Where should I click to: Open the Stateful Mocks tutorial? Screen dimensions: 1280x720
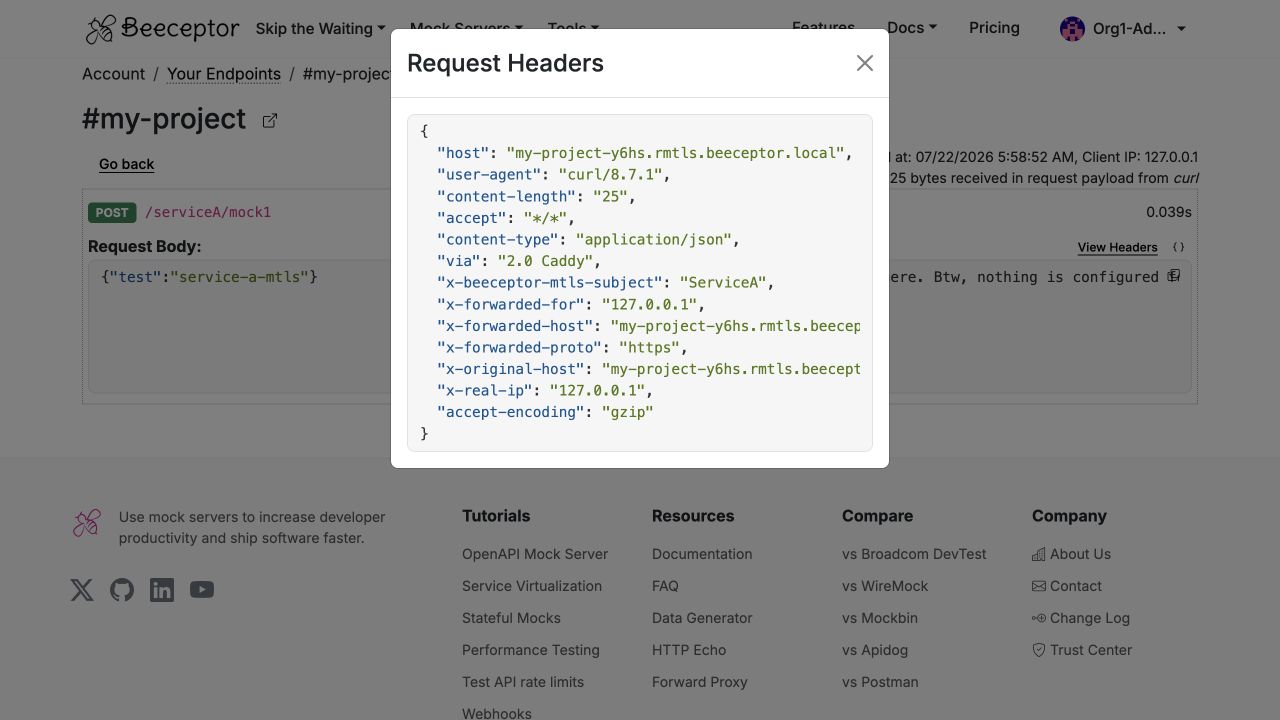(511, 618)
